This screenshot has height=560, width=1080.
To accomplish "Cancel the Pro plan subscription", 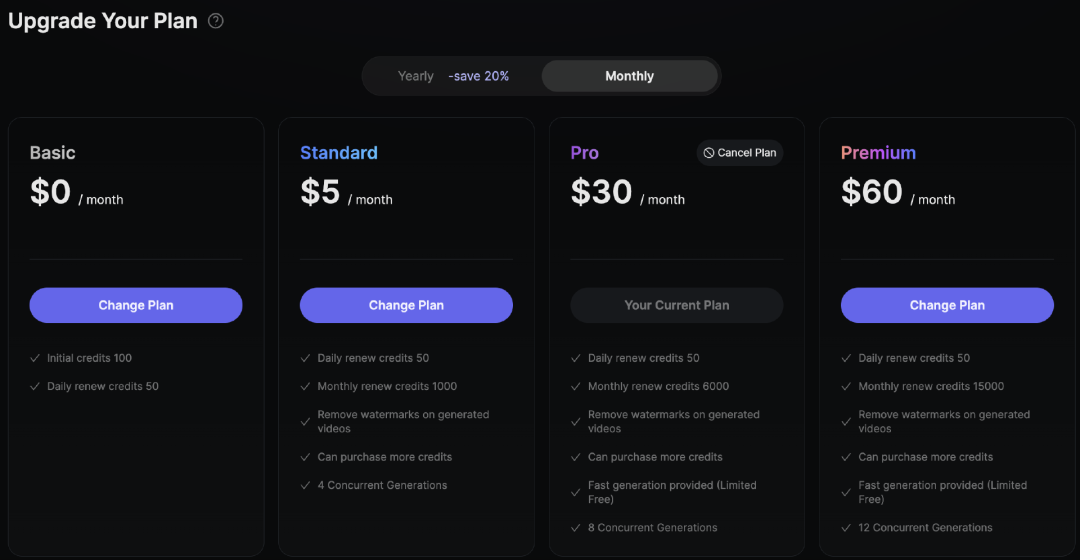I will (740, 153).
